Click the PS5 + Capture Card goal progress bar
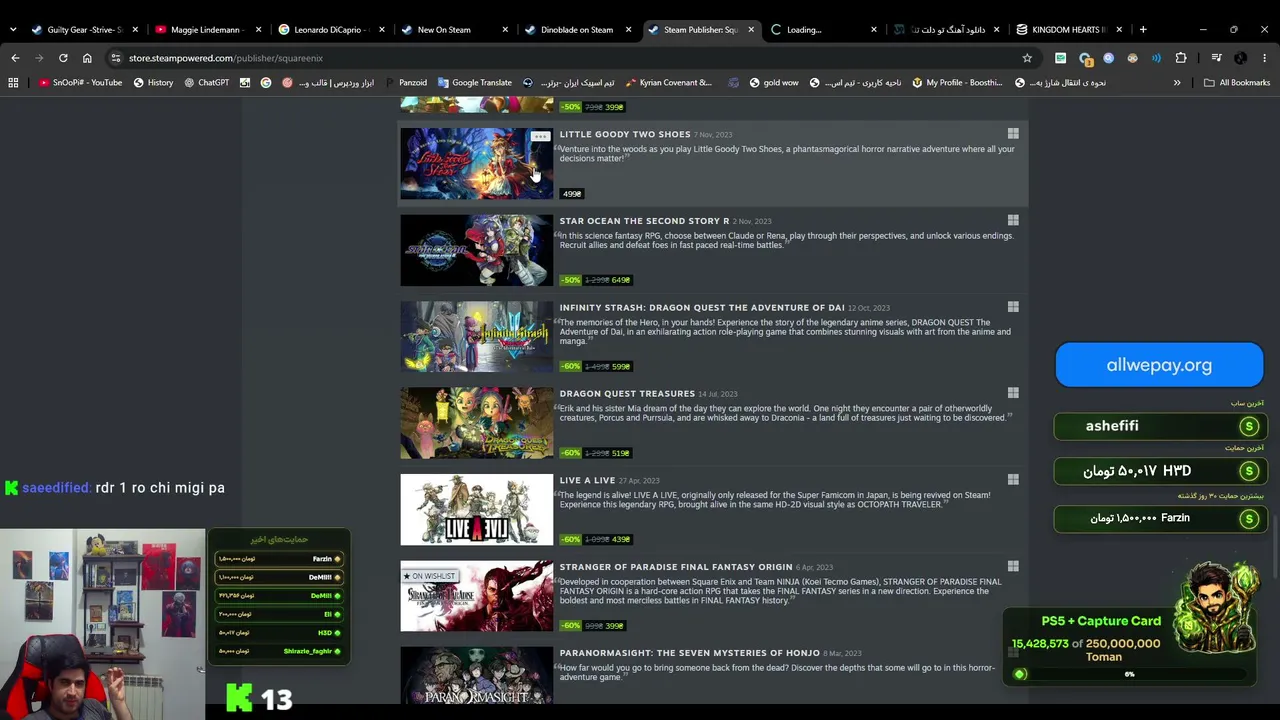 tap(1129, 674)
